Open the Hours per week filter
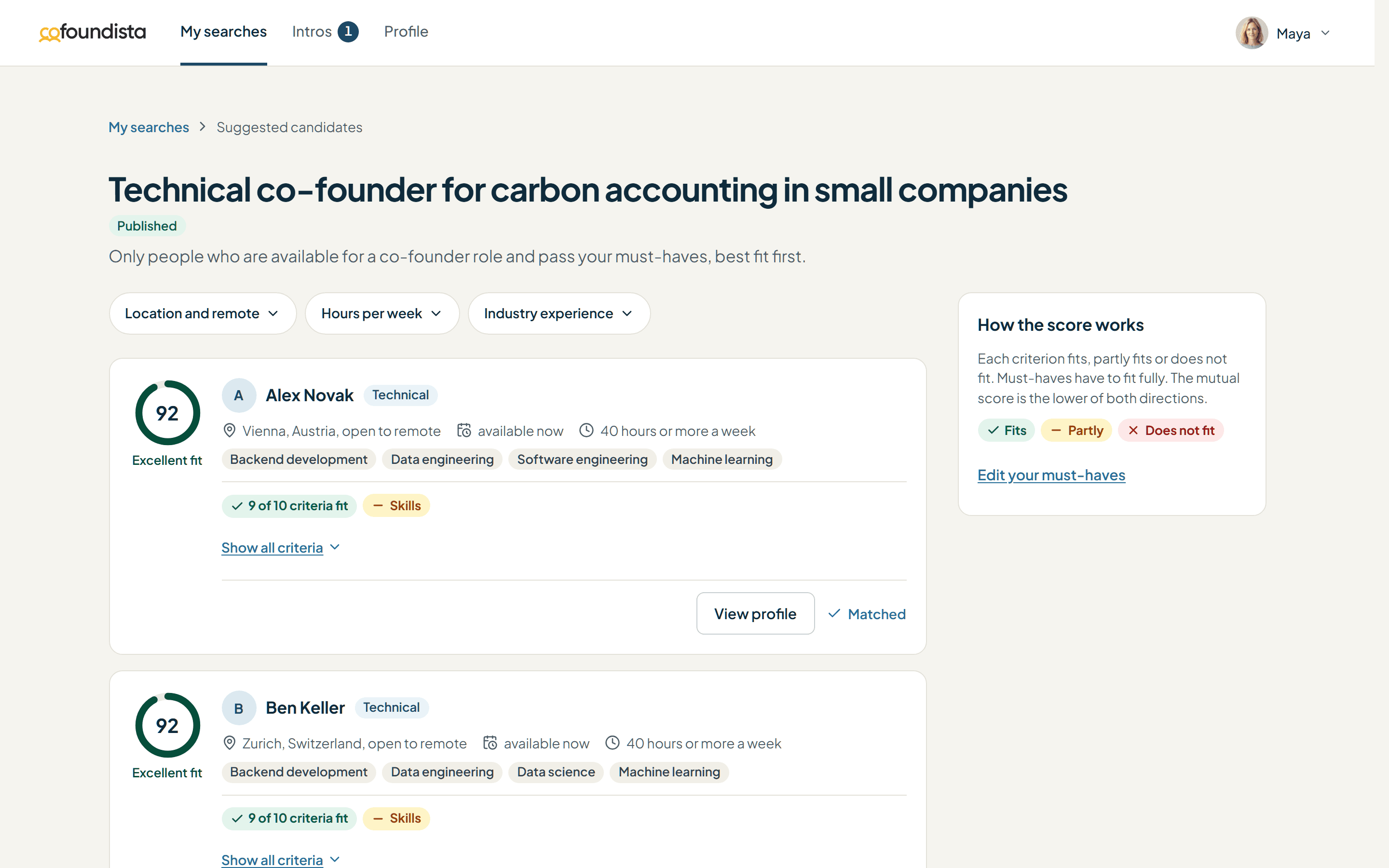 [x=381, y=313]
